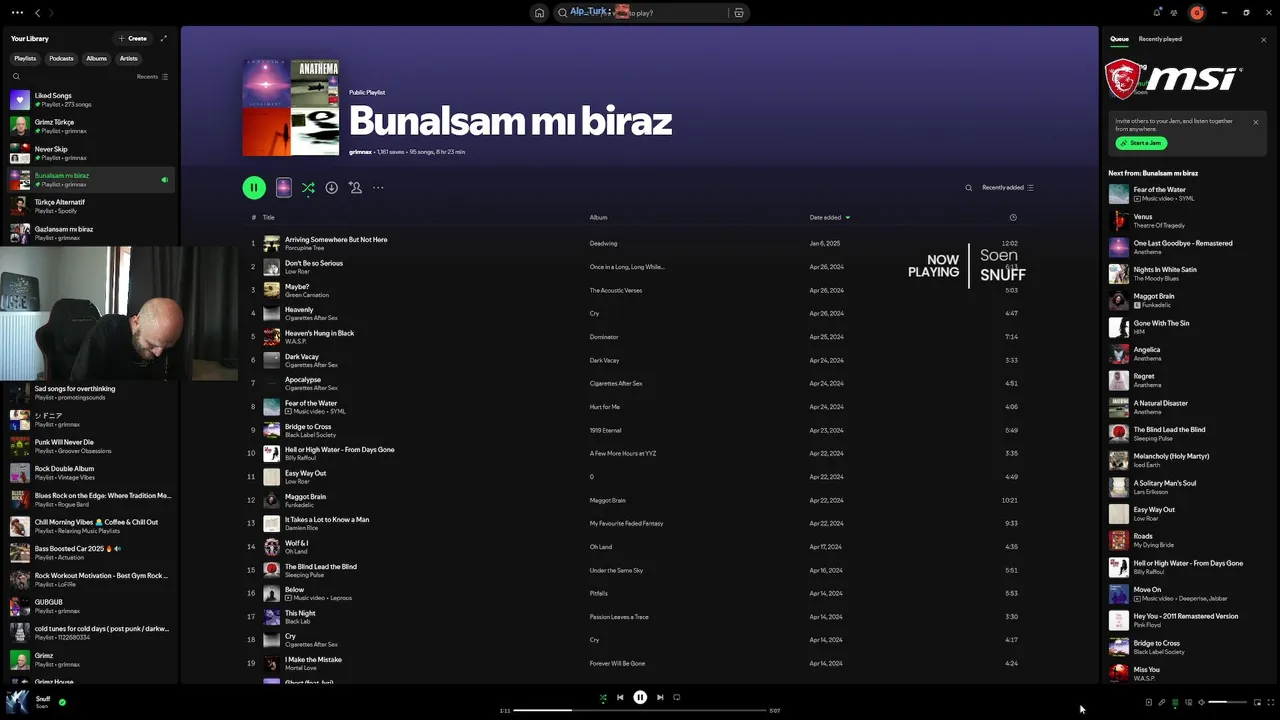Mute the volume speaker icon

point(1202,702)
